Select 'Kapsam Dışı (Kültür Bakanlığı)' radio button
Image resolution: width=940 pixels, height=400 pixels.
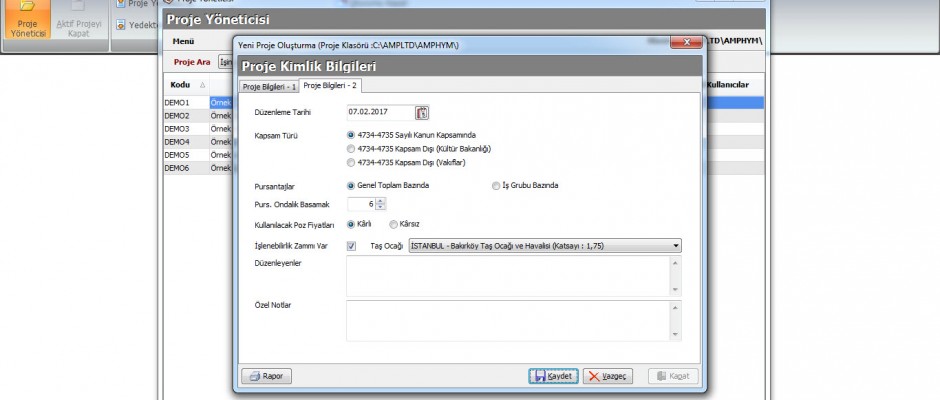(350, 148)
